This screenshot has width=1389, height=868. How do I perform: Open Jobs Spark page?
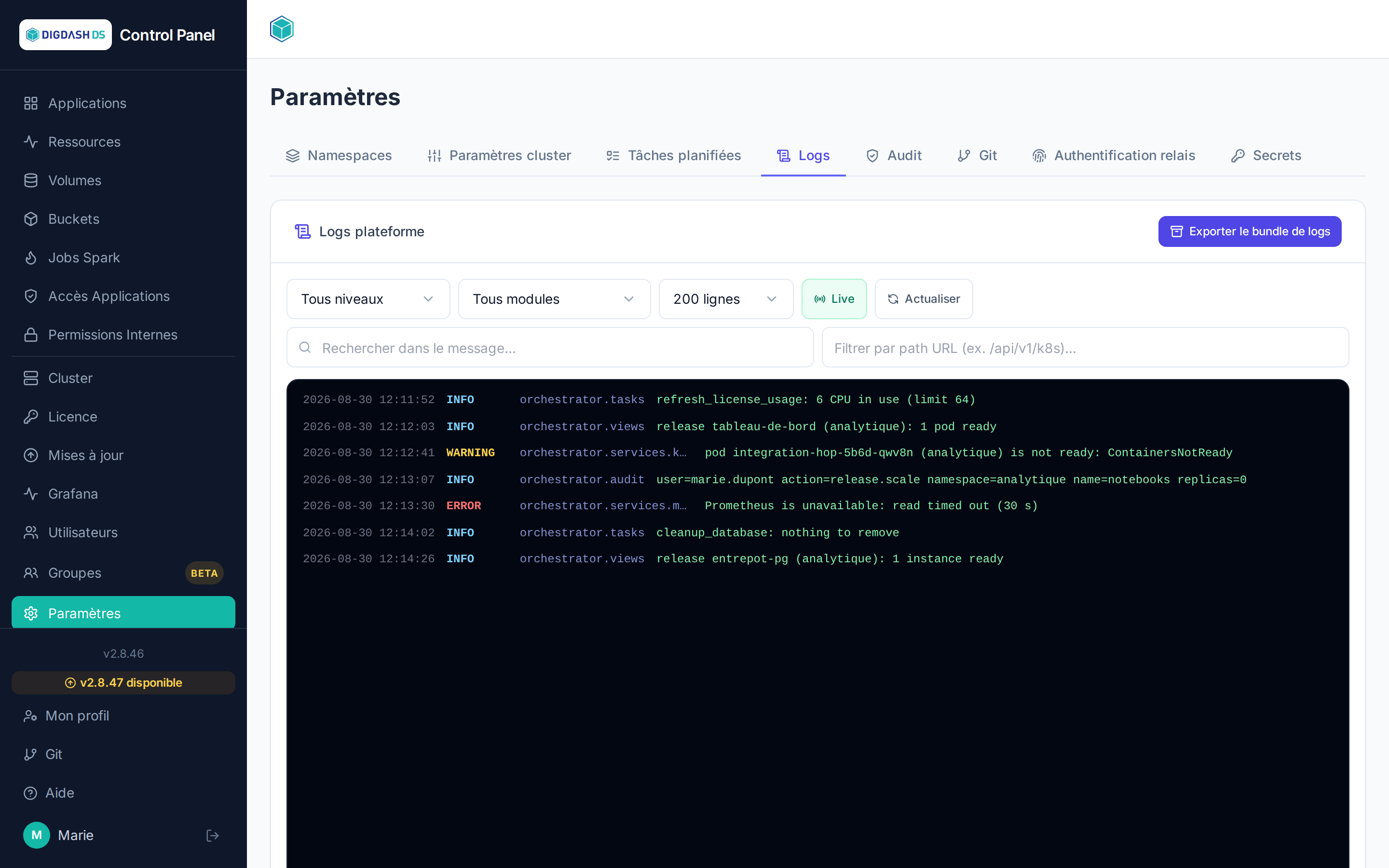pyautogui.click(x=123, y=258)
